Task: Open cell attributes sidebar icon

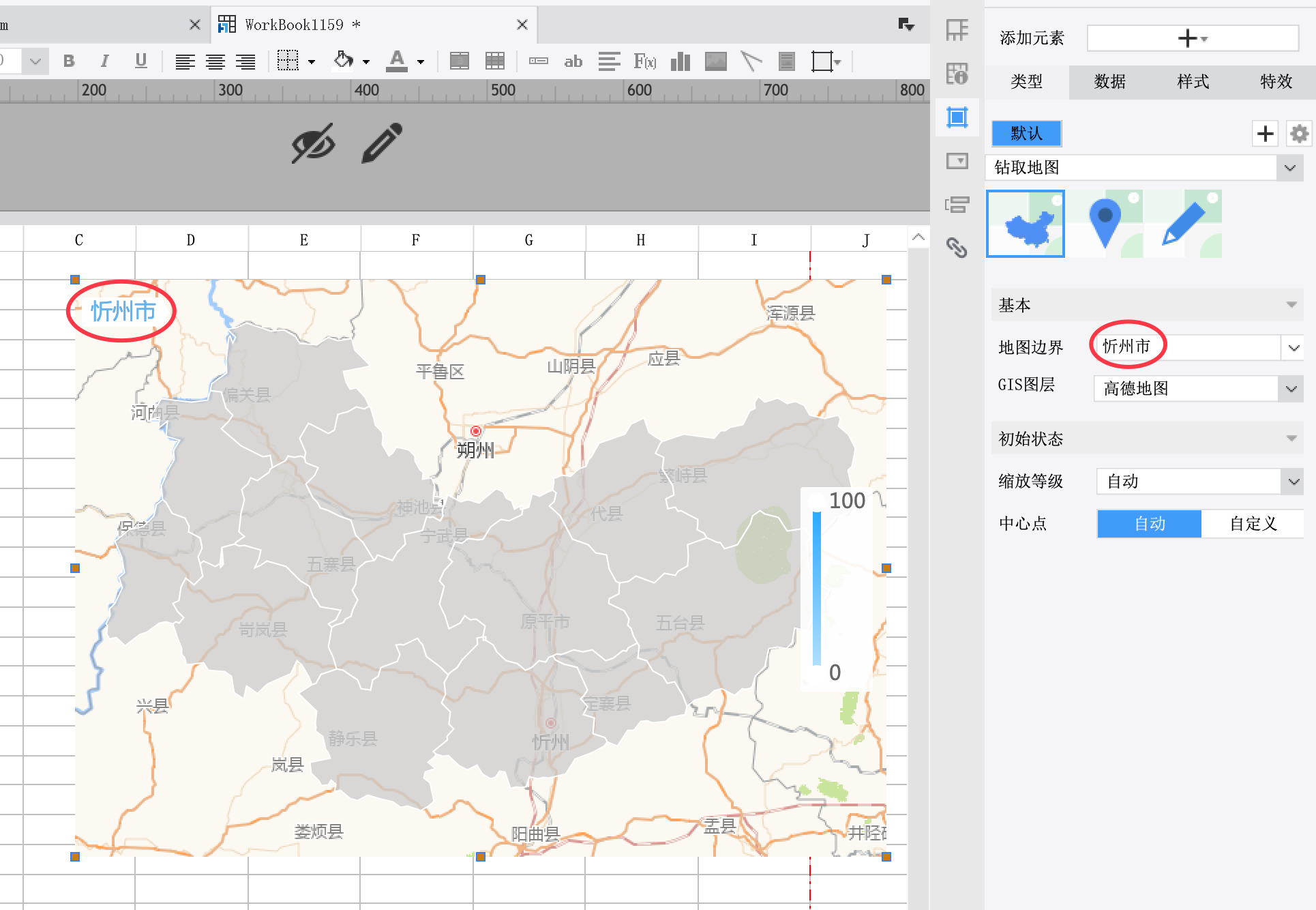Action: 957,30
